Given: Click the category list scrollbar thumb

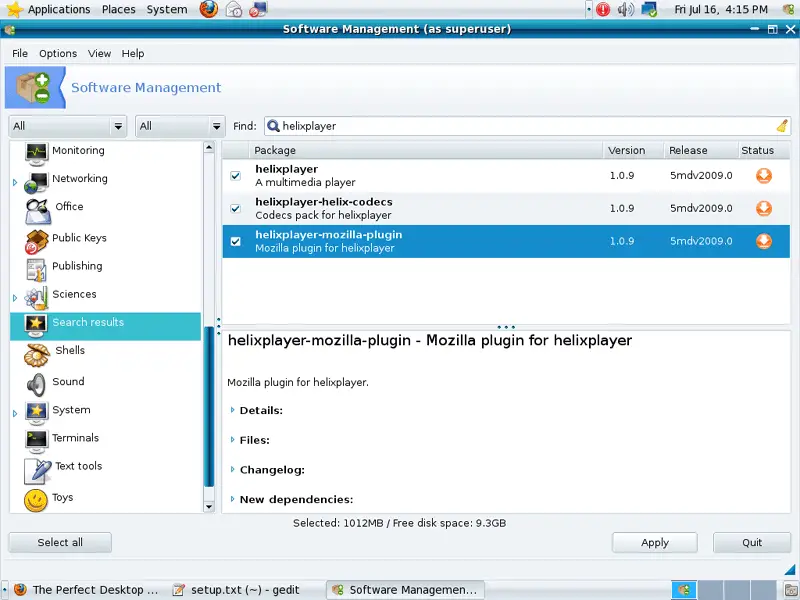Looking at the screenshot, I should tap(209, 406).
